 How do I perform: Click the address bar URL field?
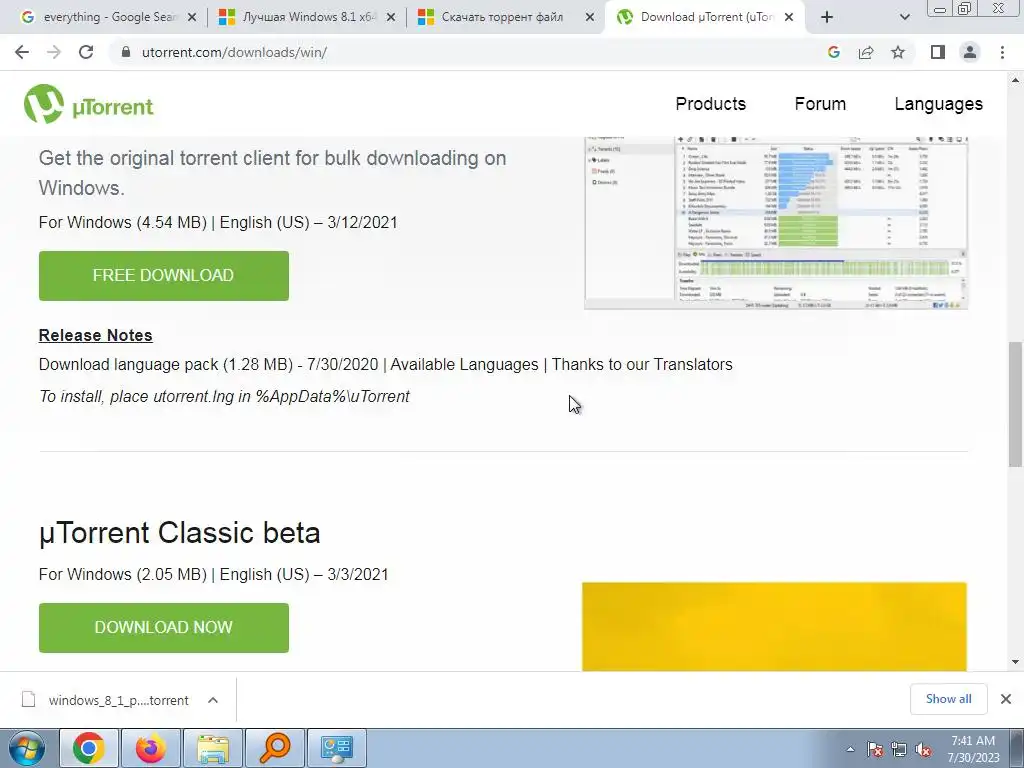pos(470,52)
